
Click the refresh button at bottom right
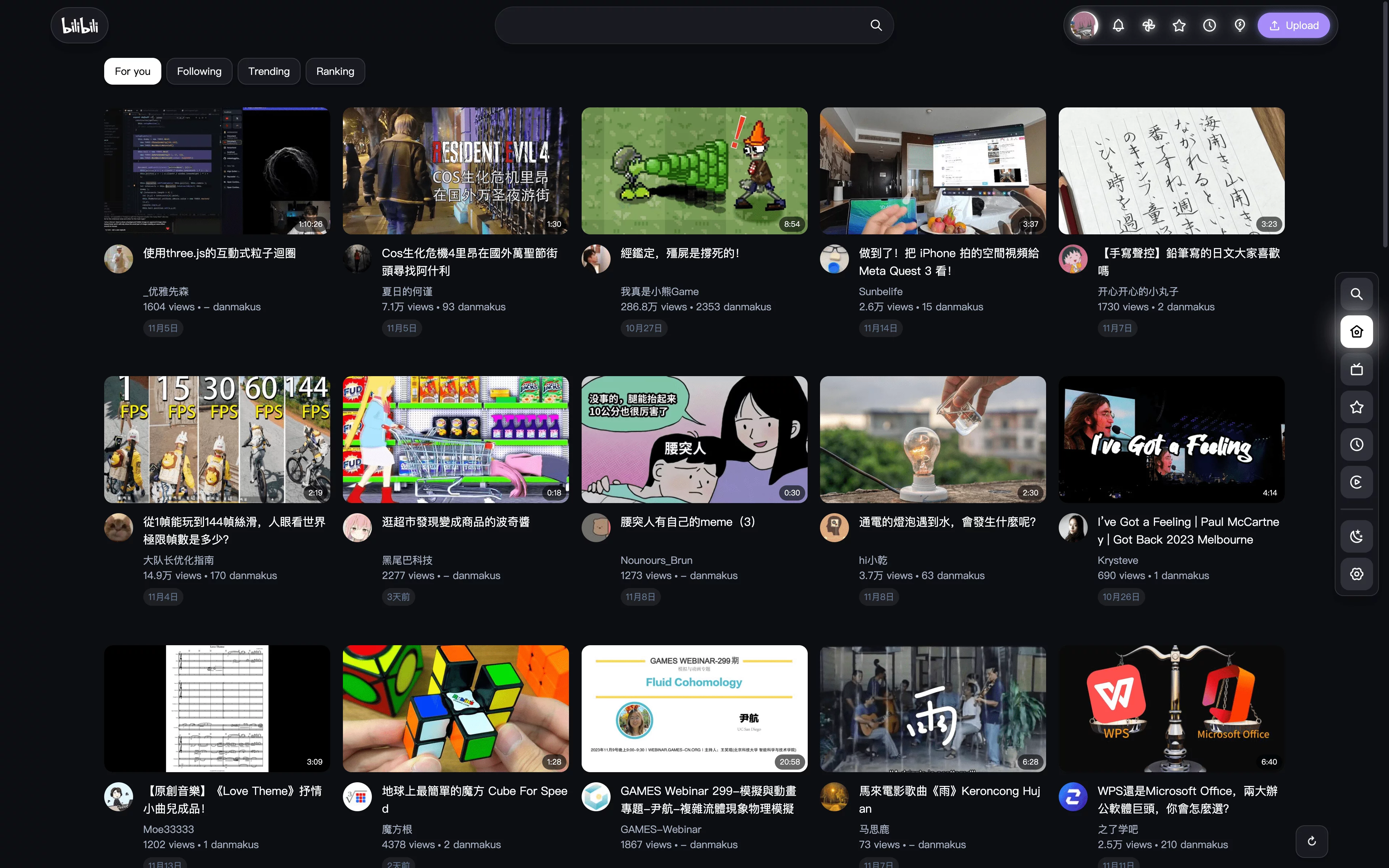click(x=1312, y=841)
